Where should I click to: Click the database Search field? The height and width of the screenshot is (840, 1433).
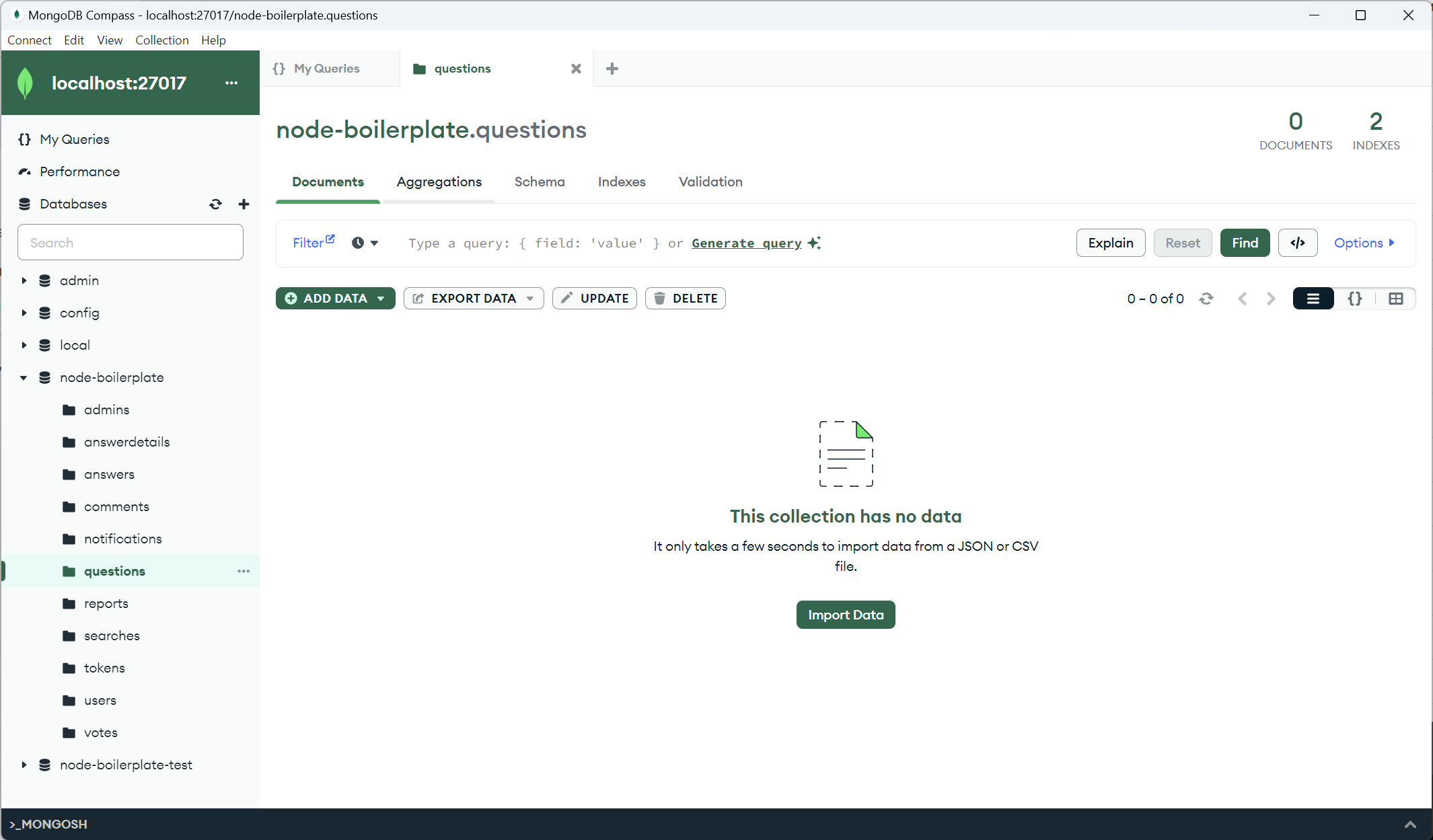(131, 243)
